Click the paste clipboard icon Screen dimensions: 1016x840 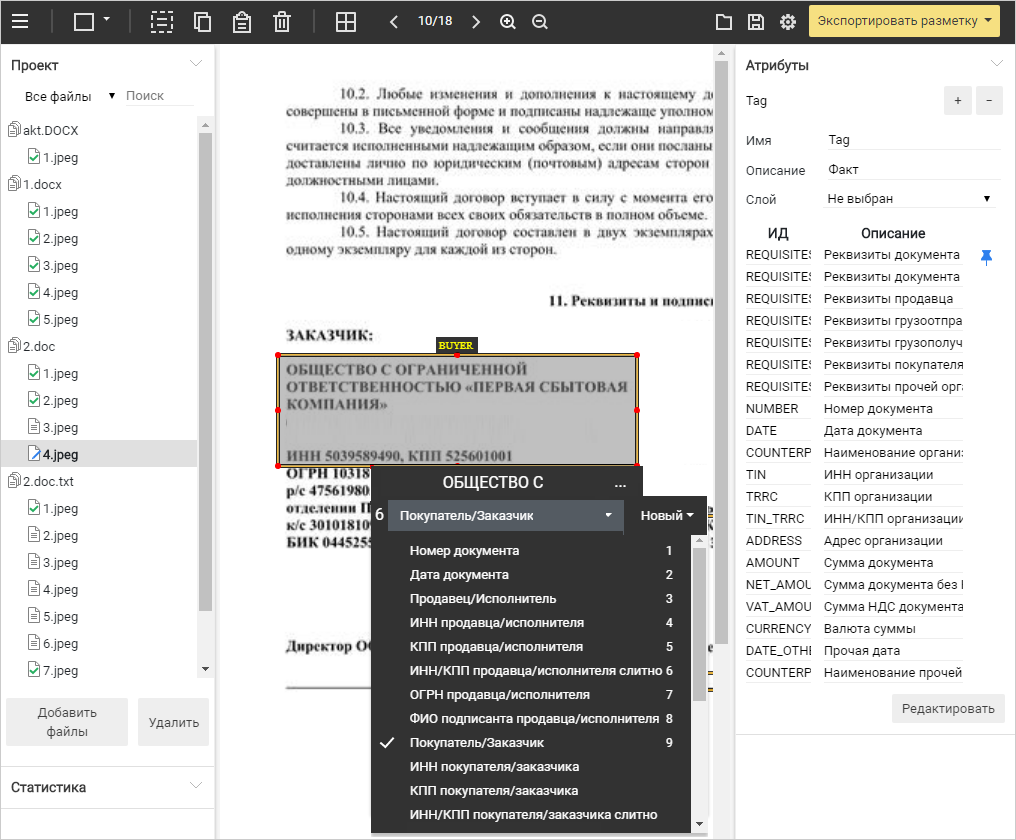click(x=241, y=21)
